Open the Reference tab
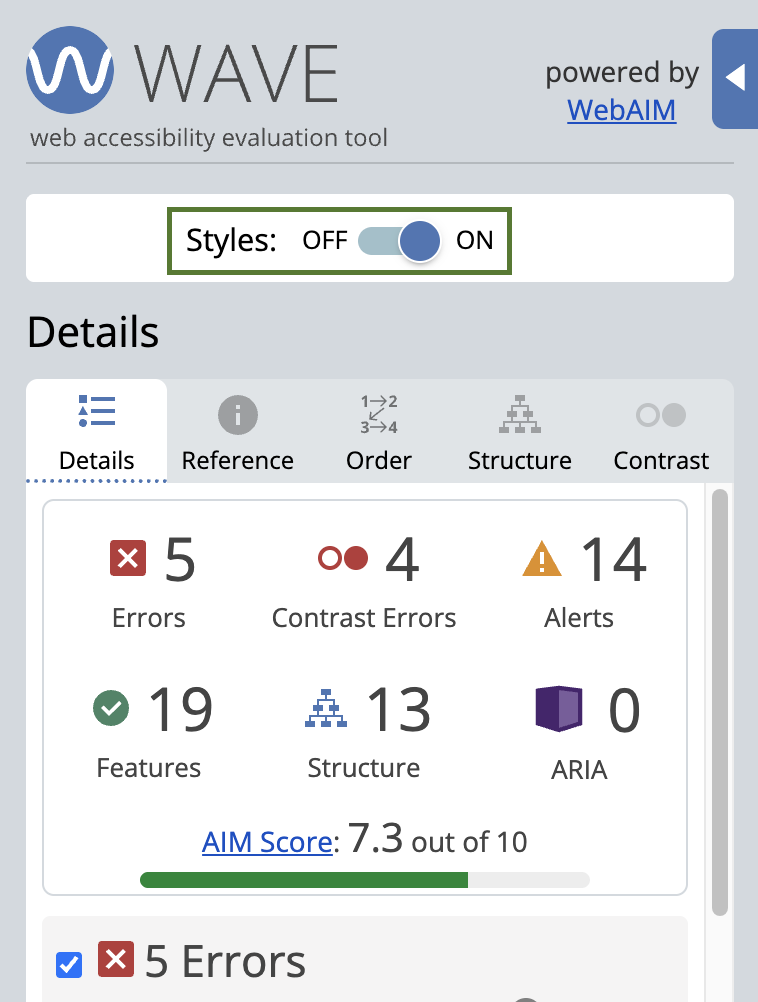 (237, 432)
